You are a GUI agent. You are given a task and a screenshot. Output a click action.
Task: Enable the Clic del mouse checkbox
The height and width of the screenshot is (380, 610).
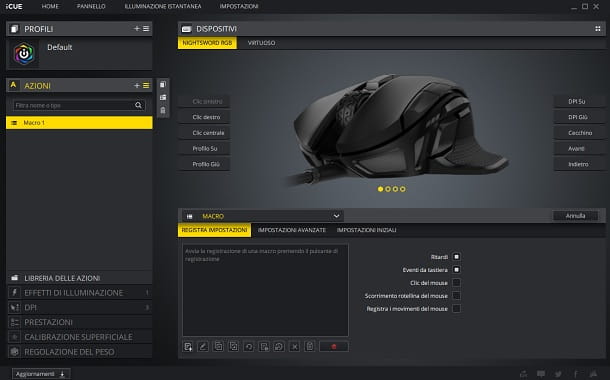(456, 283)
